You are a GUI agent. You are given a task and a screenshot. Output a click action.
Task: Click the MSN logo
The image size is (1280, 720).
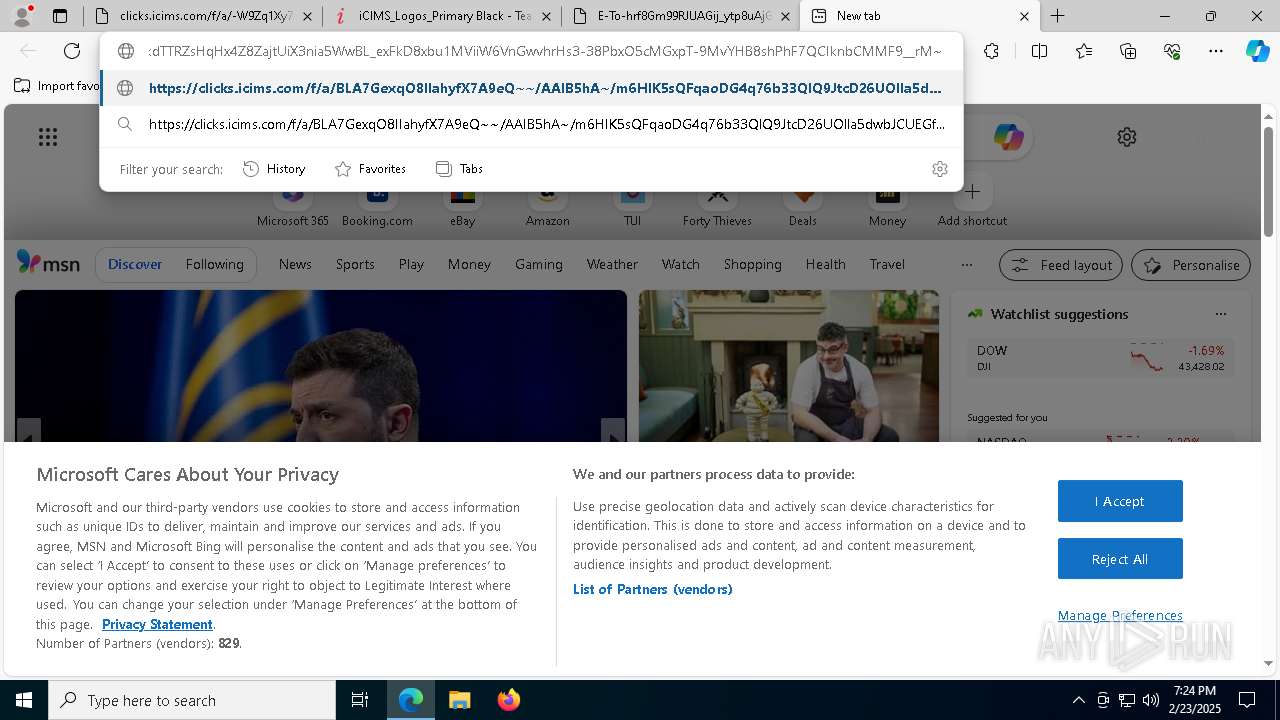click(x=48, y=264)
